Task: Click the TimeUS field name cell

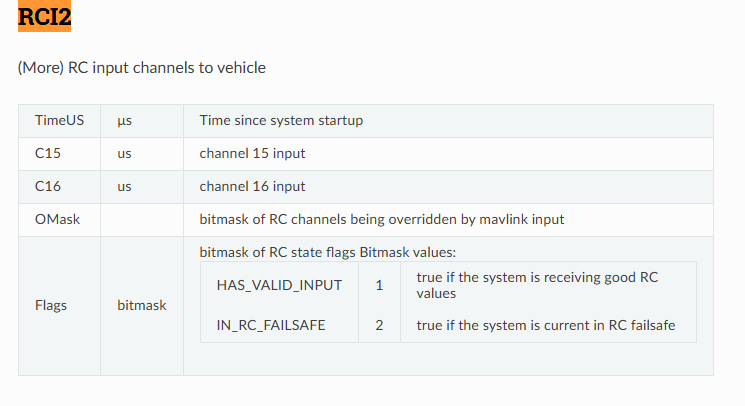Action: [x=59, y=121]
